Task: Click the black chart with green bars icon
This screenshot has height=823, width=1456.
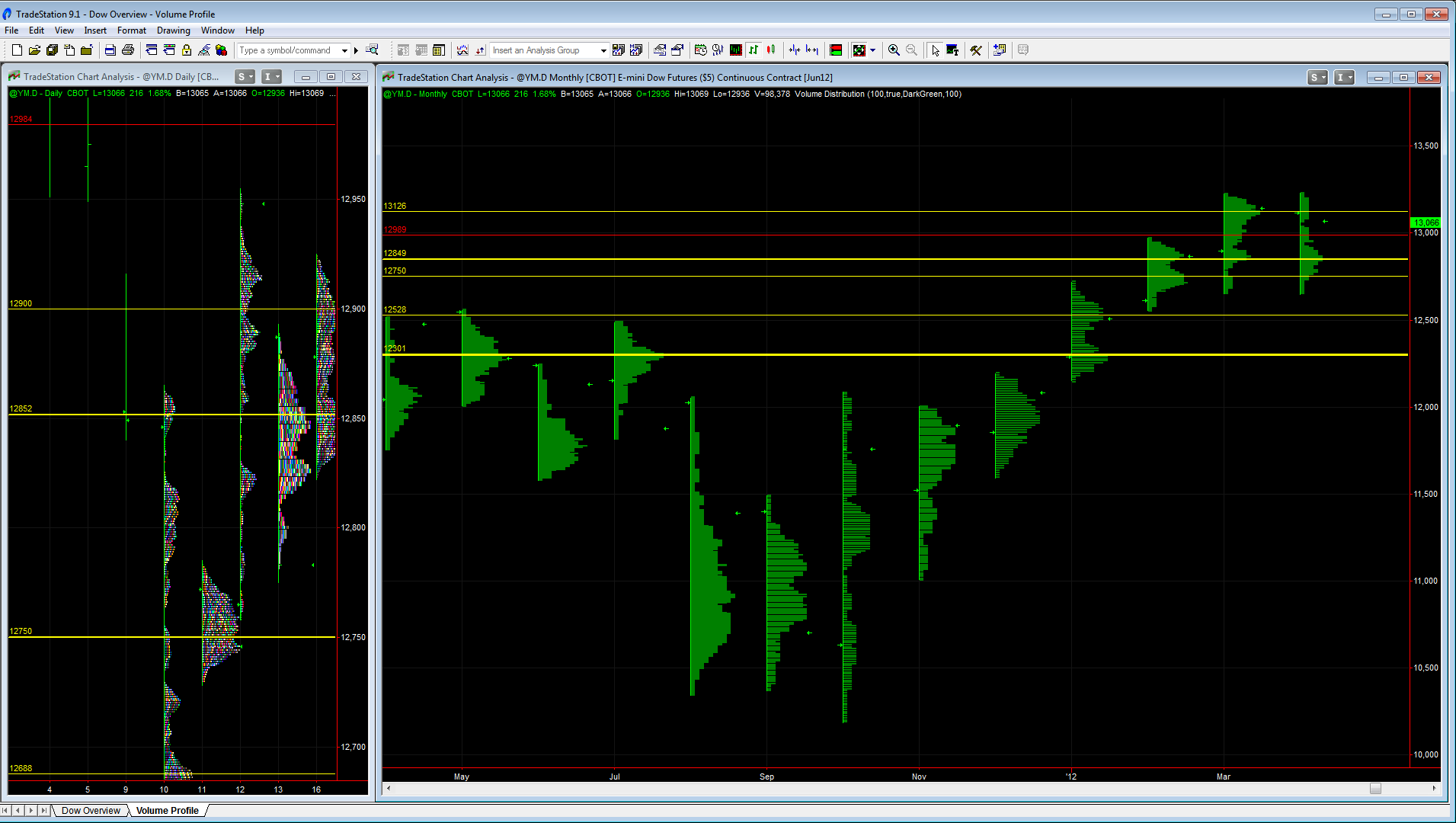Action: click(x=736, y=50)
